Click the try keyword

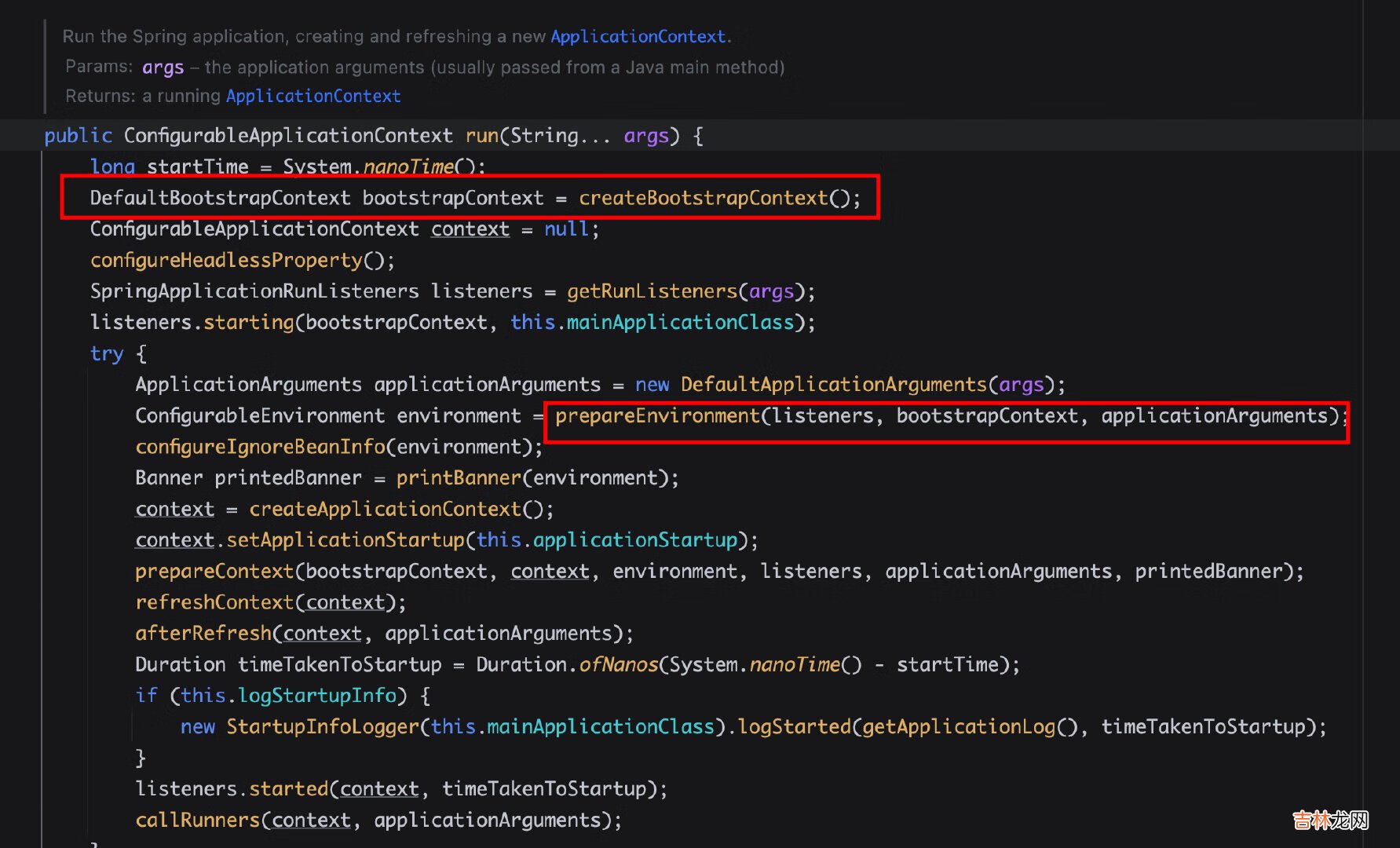107,353
